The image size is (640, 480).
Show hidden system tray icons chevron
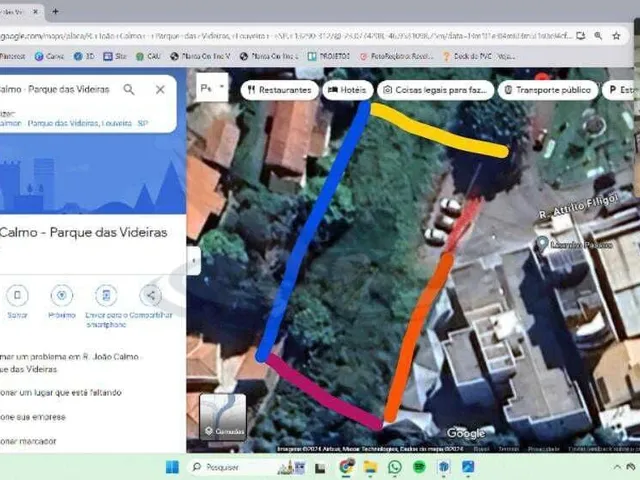pos(617,467)
